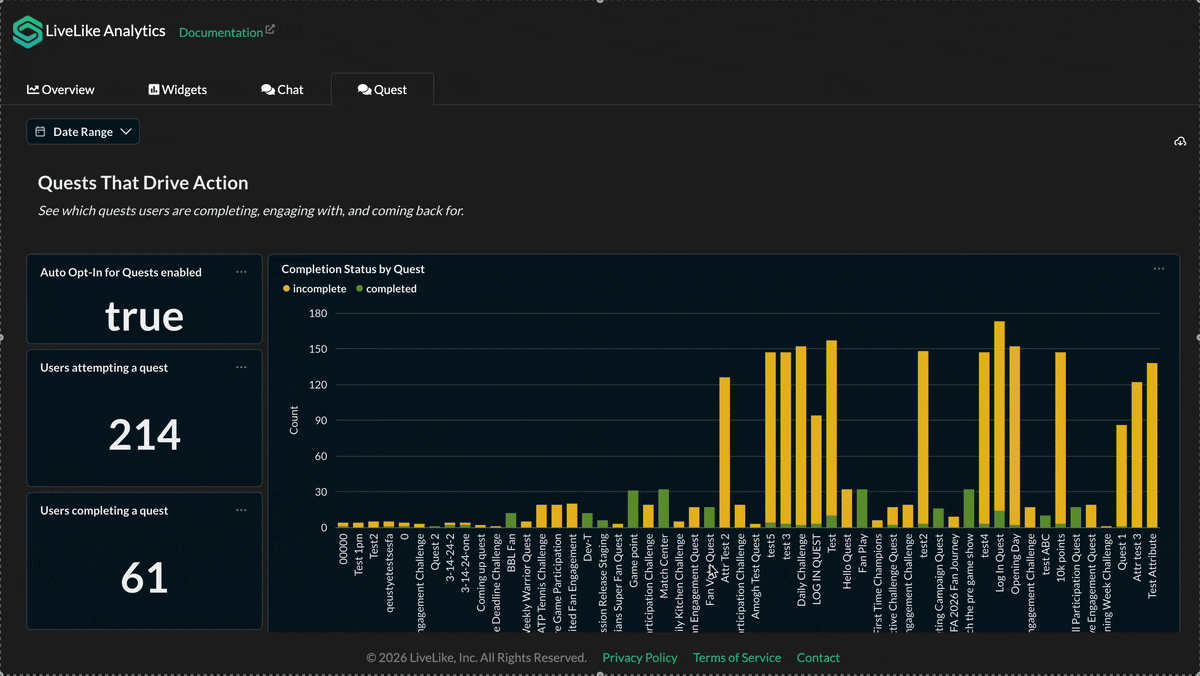Image resolution: width=1200 pixels, height=676 pixels.
Task: Click the Attr Test 2 bar
Action: pyautogui.click(x=725, y=452)
